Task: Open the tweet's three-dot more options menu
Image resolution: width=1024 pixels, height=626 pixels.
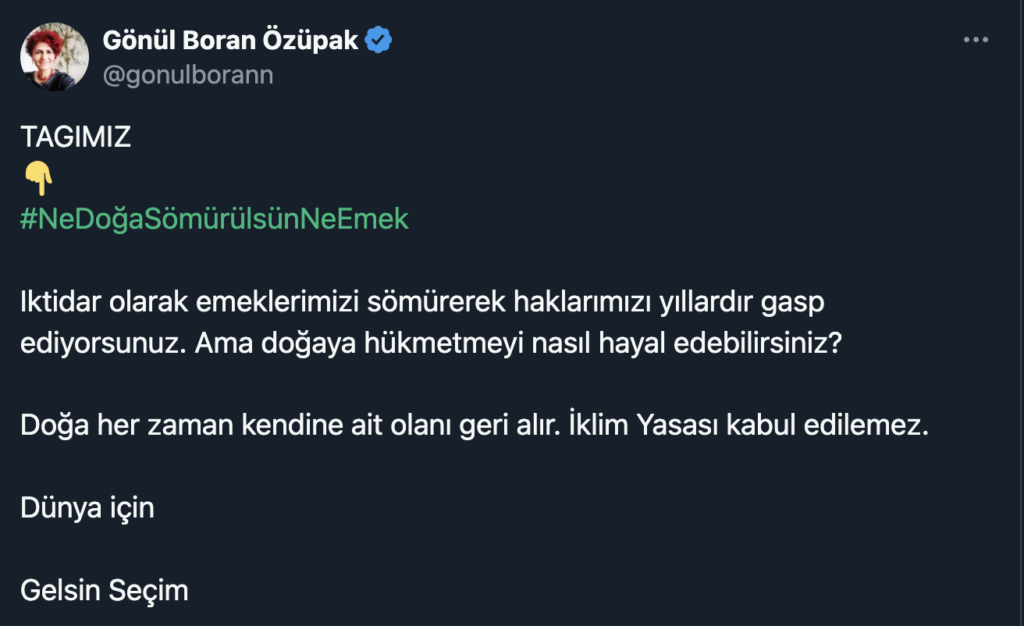Action: (975, 40)
